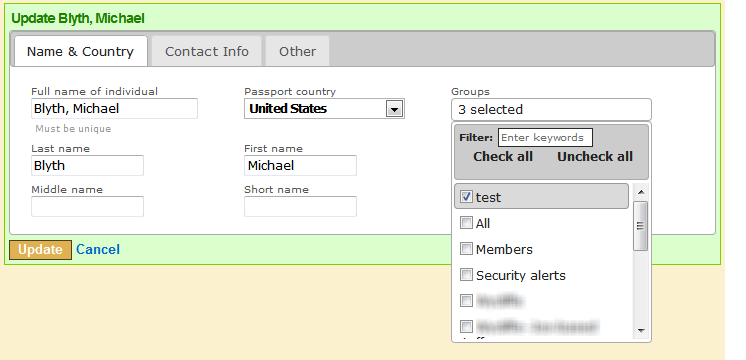Uncheck the test group checkbox
746x360 pixels.
[466, 196]
